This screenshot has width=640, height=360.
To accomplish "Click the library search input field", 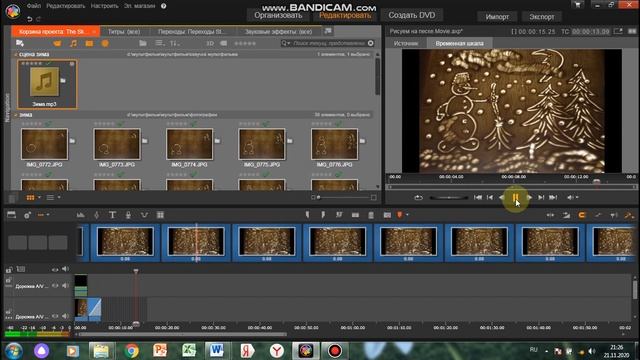I will point(329,43).
